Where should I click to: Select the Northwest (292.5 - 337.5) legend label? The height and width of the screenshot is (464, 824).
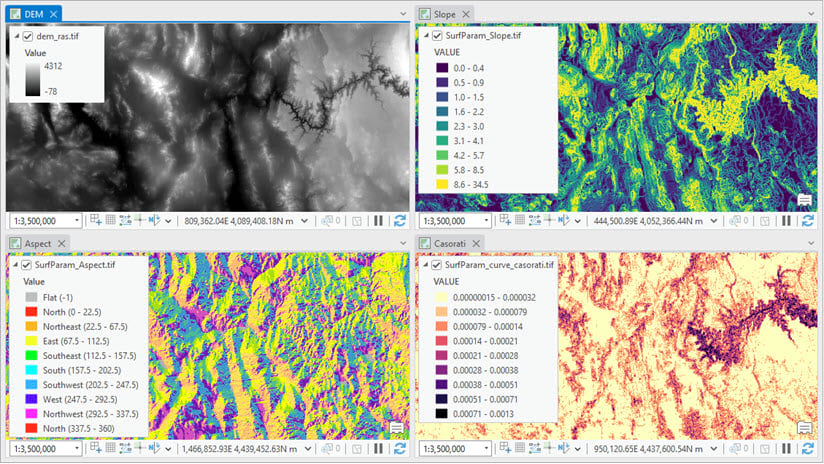90,414
